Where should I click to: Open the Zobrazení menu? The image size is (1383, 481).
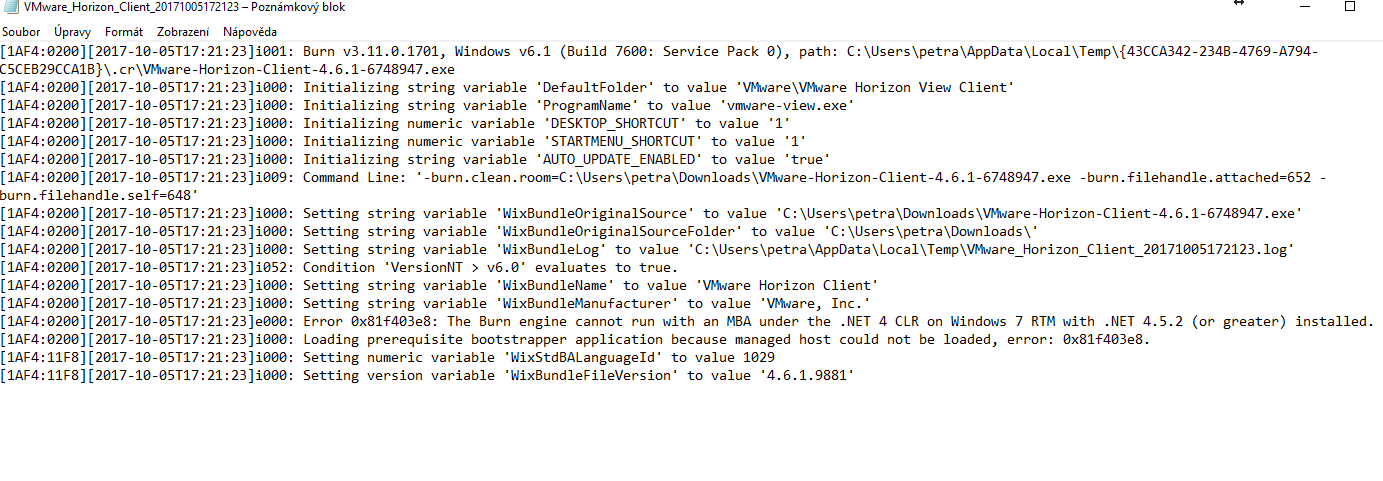click(x=183, y=32)
